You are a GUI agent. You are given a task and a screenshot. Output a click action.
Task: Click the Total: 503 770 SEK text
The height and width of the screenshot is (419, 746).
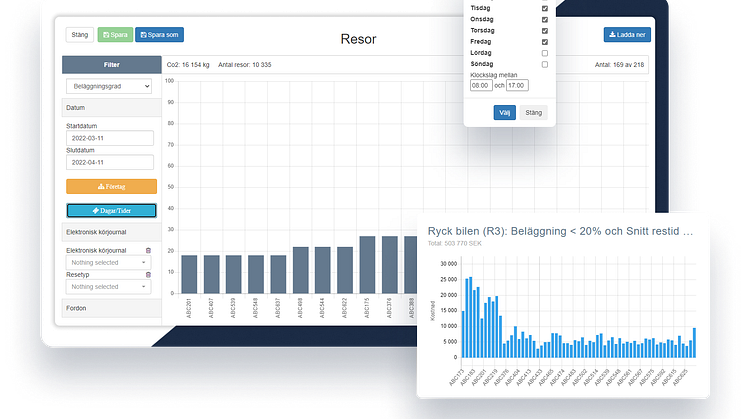454,244
